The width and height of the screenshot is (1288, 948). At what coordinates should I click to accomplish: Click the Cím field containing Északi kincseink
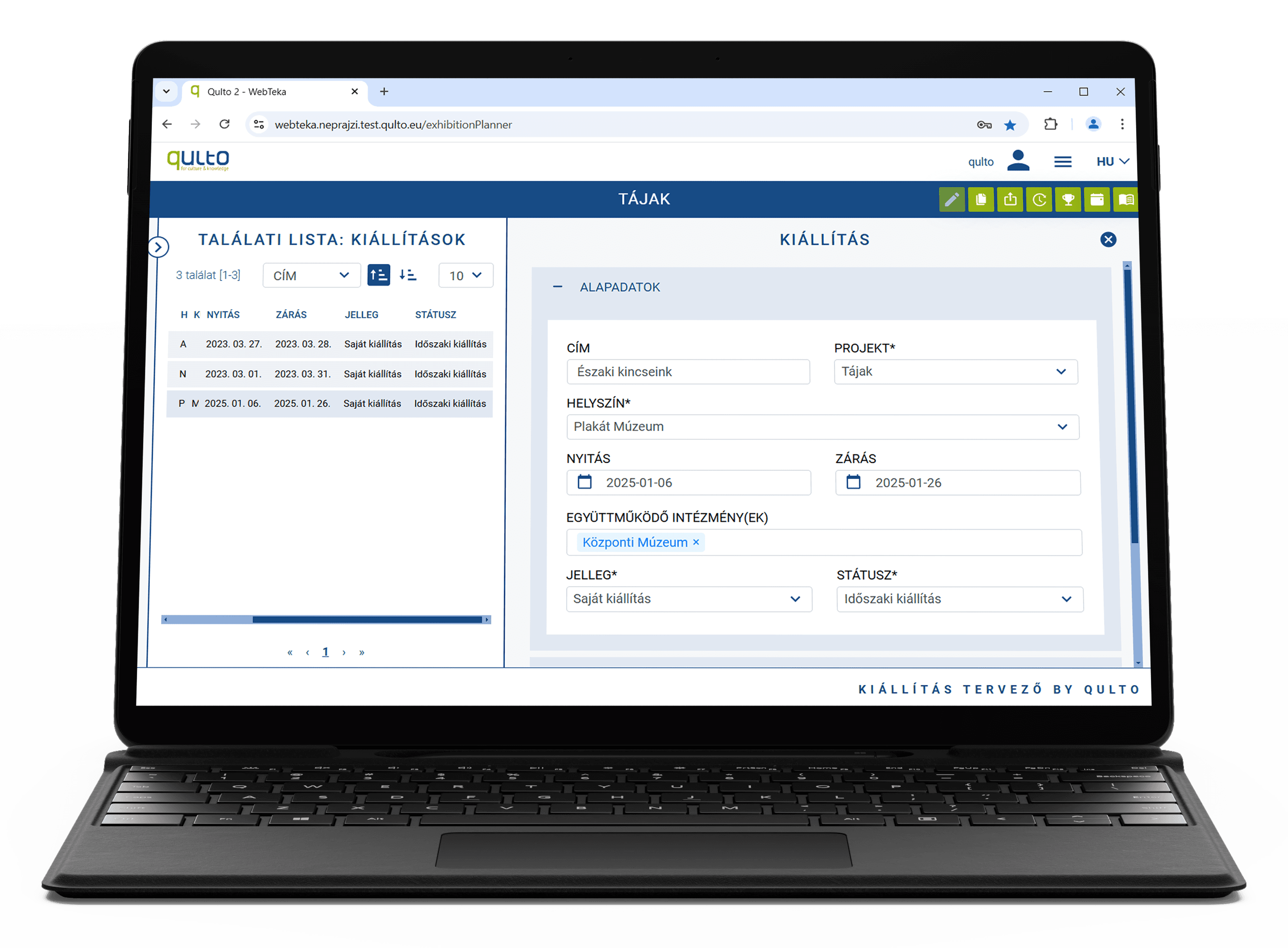[x=688, y=372]
